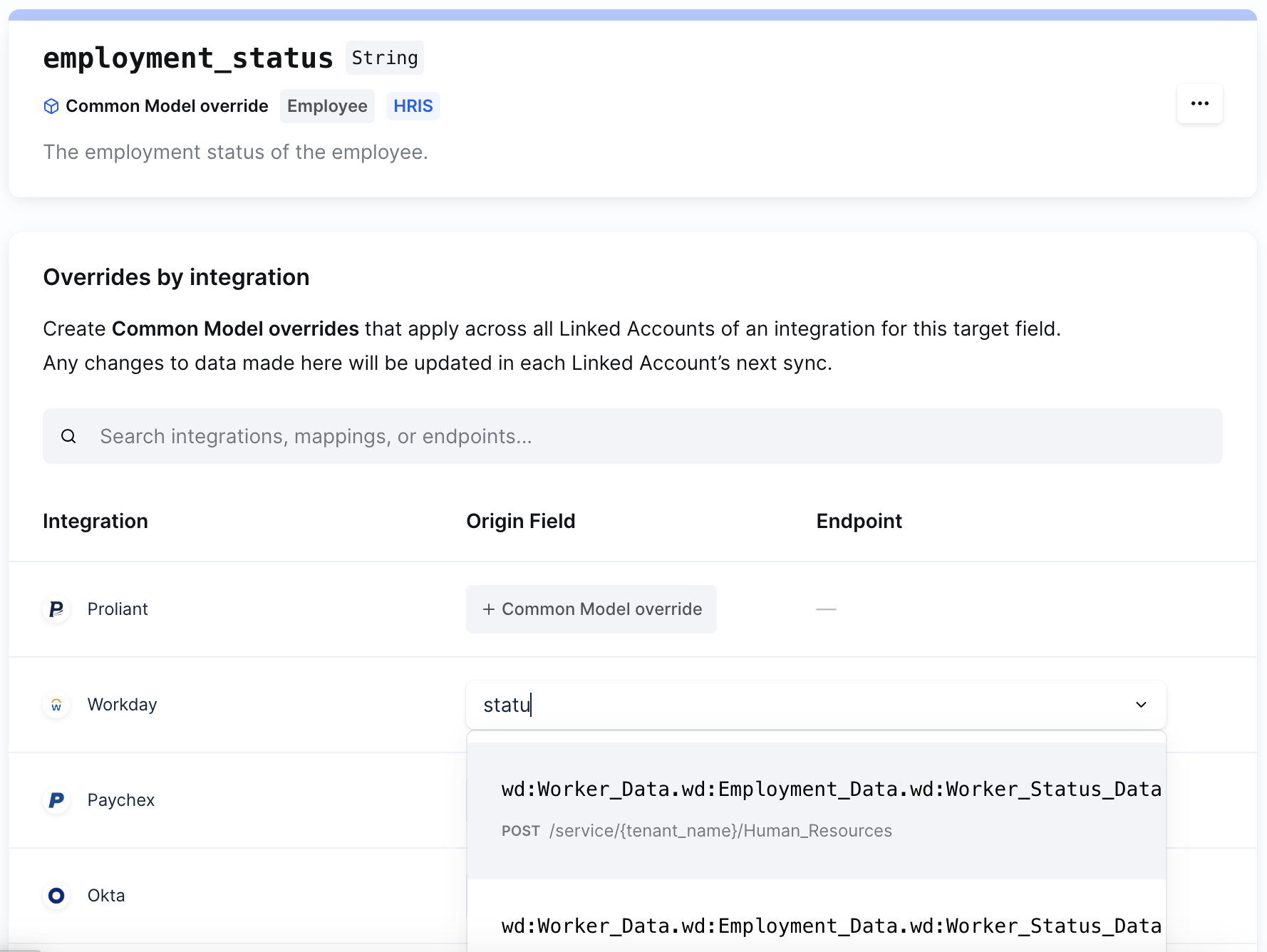This screenshot has width=1267, height=952.
Task: Click the search magnifier icon
Action: (x=68, y=436)
